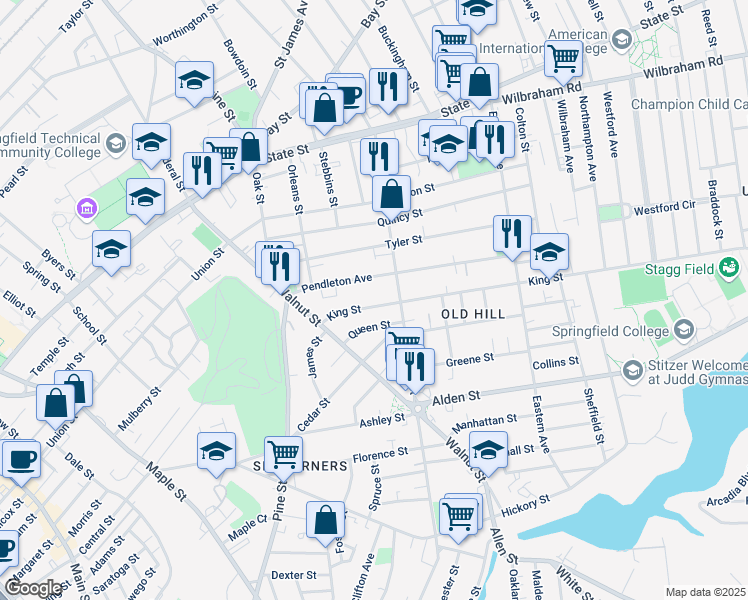Open the grocery cart marker at Six Corners
The height and width of the screenshot is (600, 748).
tap(283, 456)
